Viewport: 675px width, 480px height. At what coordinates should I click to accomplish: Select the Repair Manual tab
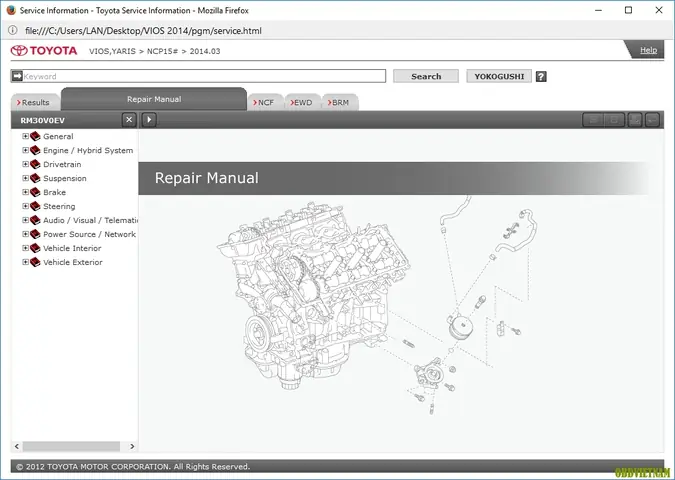[154, 99]
